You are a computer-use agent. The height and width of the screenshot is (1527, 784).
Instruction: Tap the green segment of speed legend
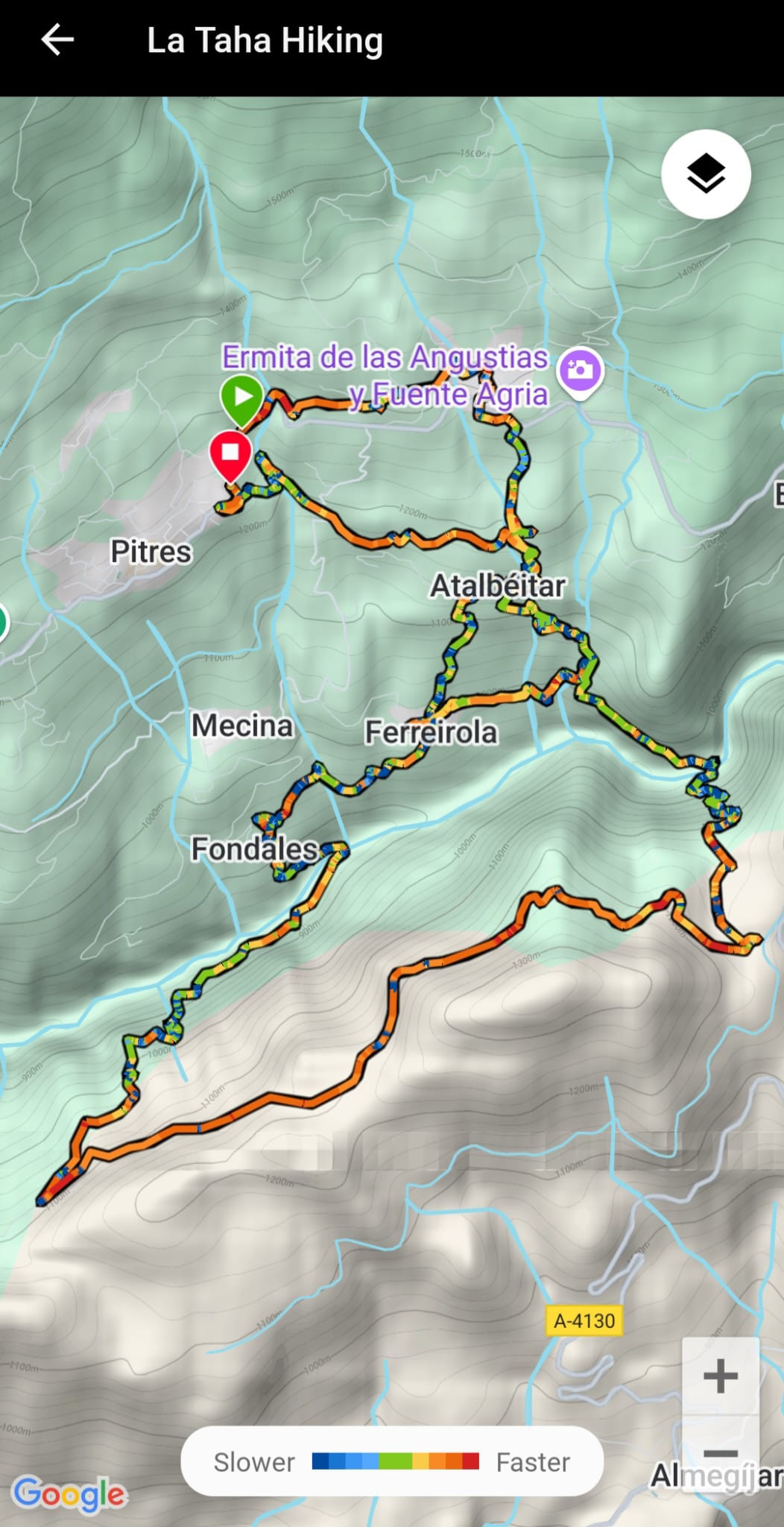tap(395, 1461)
